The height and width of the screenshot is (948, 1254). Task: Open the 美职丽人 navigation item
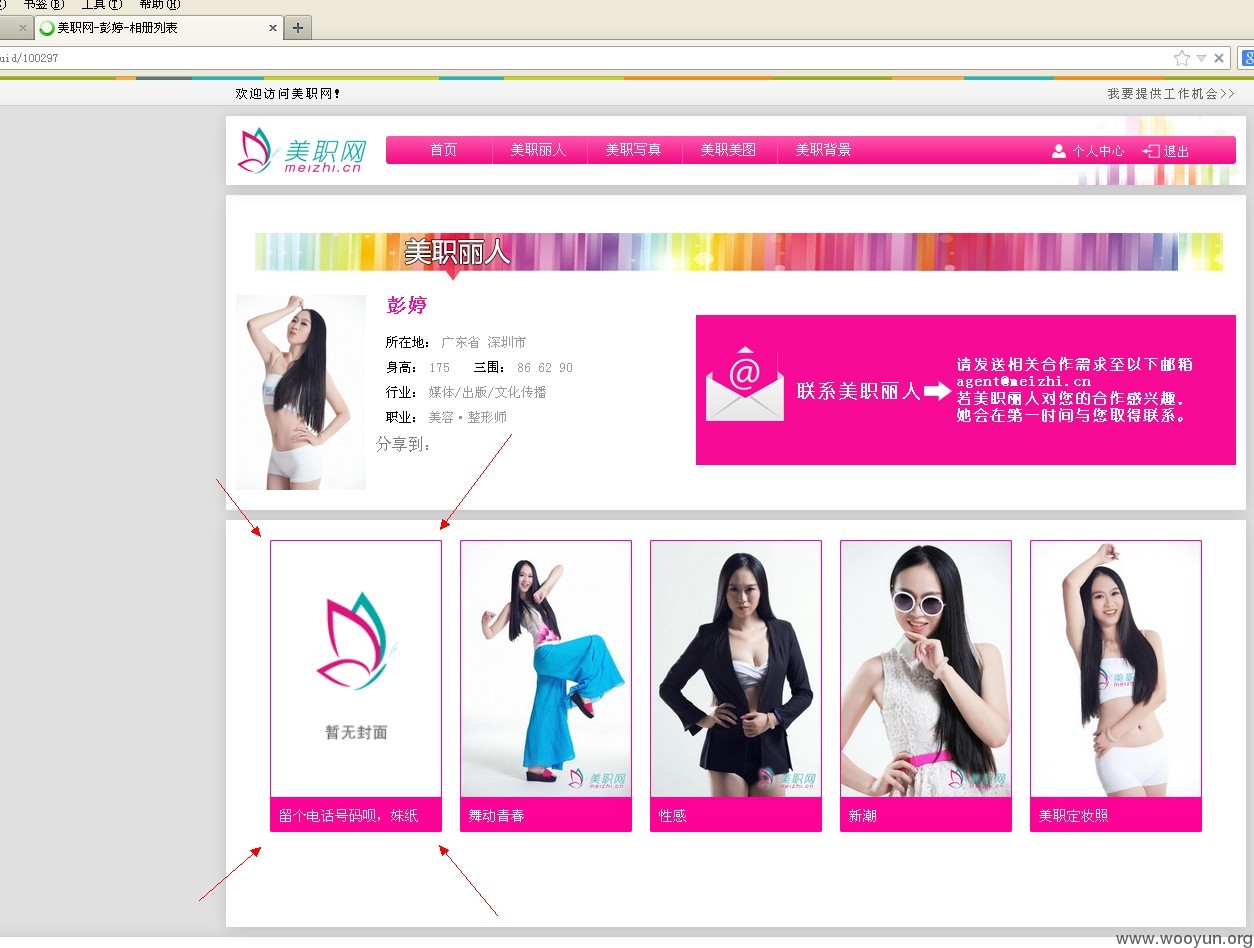coord(538,150)
